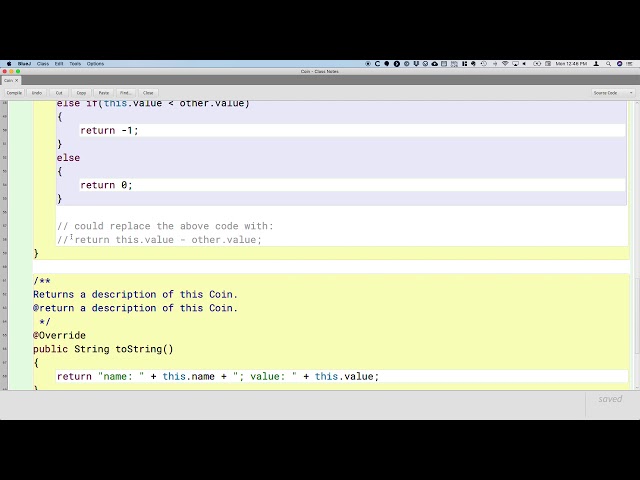Screen dimensions: 640x480
Task: Open the BlueJ application menu
Action: (x=24, y=64)
